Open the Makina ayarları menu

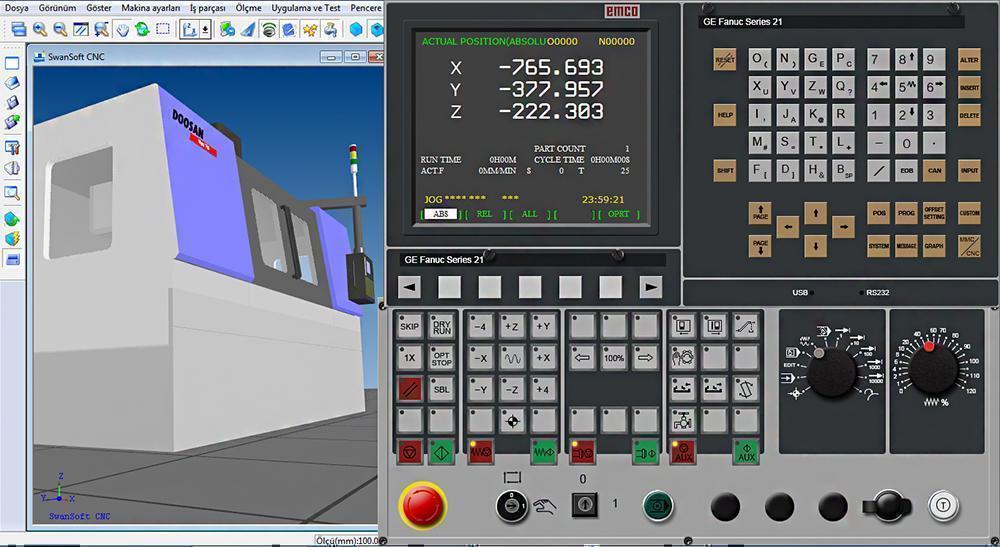[x=151, y=7]
